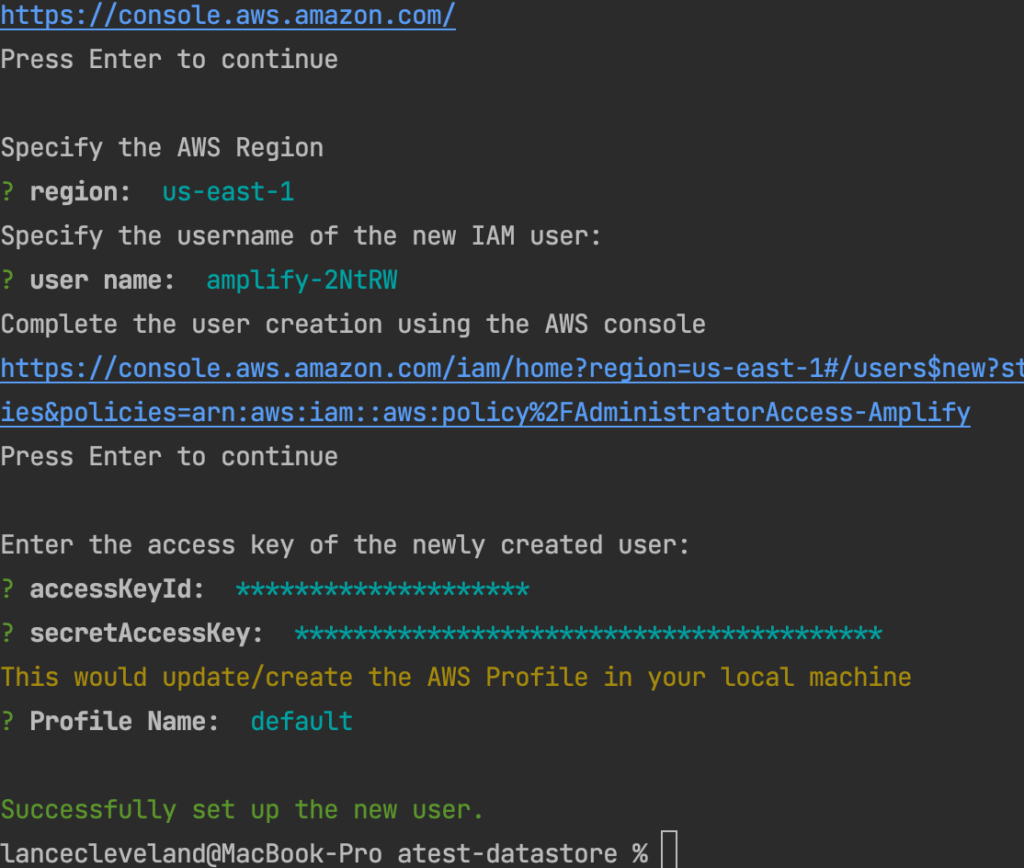Click the masked accessKeyId value
Viewport: 1024px width, 868px height.
[382, 590]
